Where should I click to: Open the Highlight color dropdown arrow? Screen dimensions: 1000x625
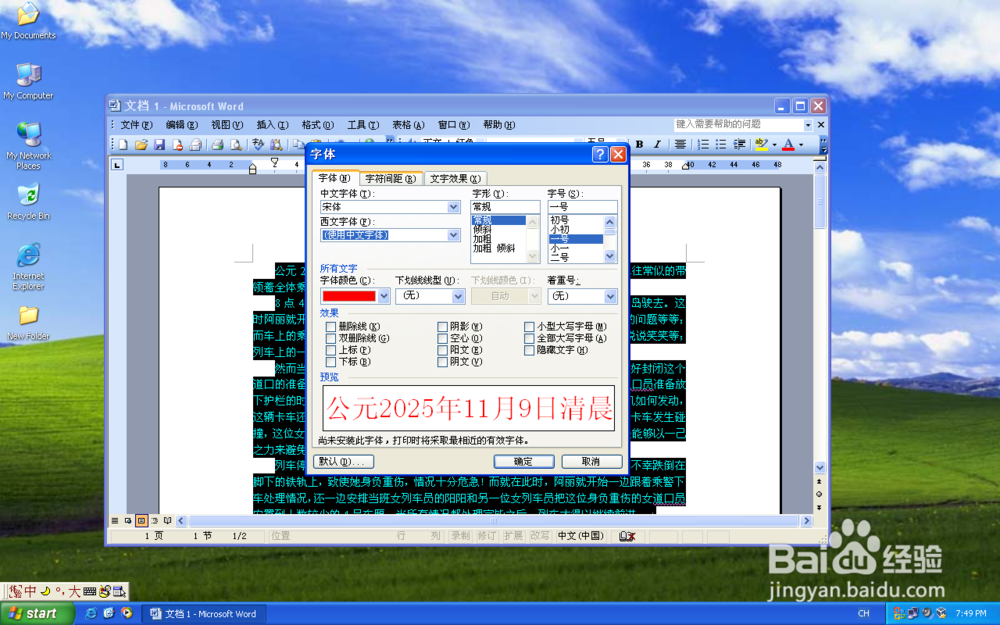coord(774,145)
